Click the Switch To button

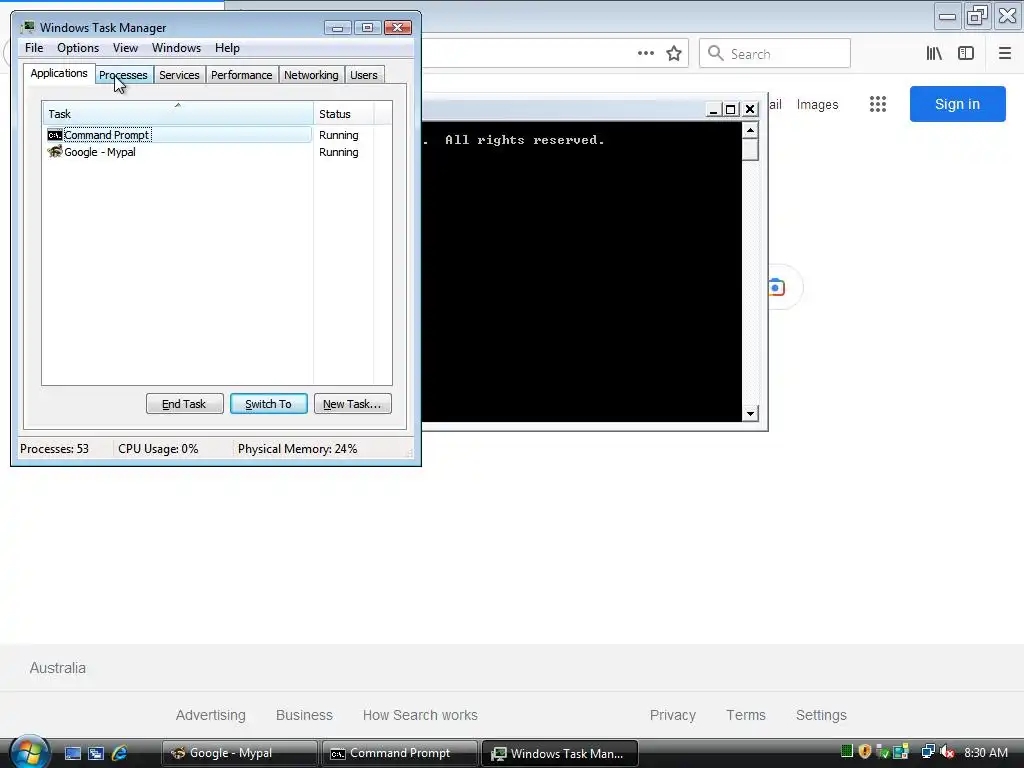click(268, 404)
